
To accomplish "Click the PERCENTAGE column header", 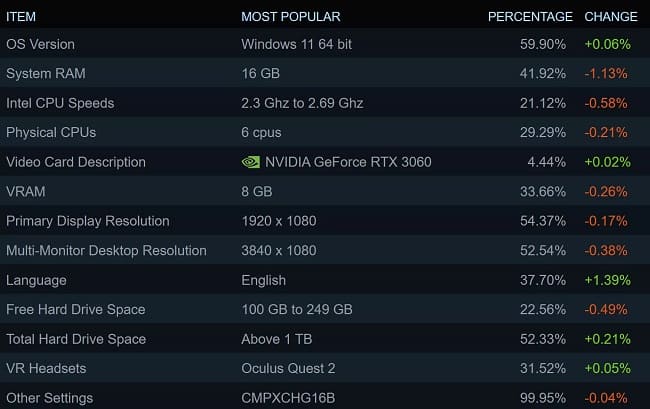I will tap(530, 17).
